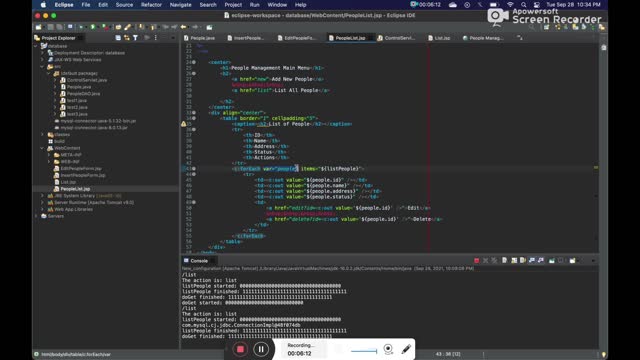Open the Refactor menu

click(151, 5)
